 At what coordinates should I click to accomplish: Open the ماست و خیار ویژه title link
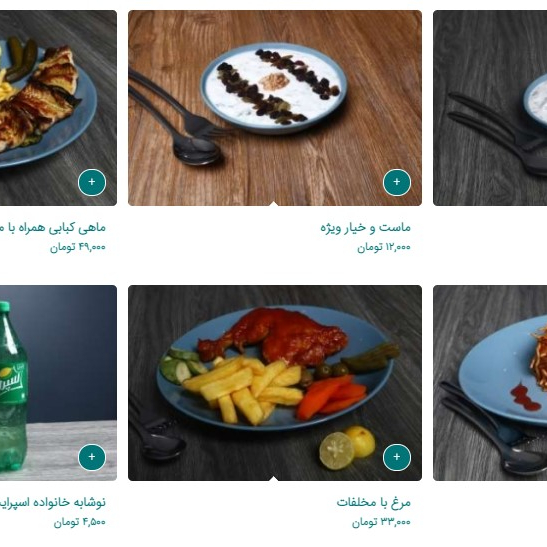pyautogui.click(x=365, y=228)
